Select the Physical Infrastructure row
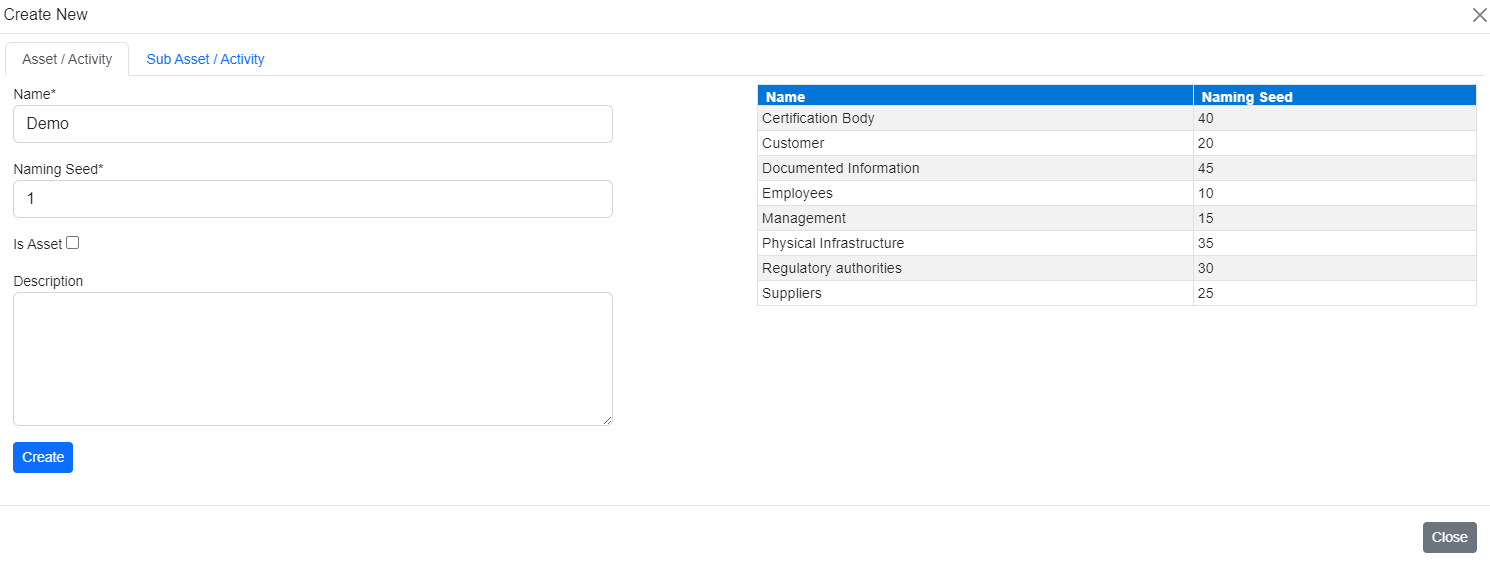This screenshot has width=1490, height=562. [833, 243]
